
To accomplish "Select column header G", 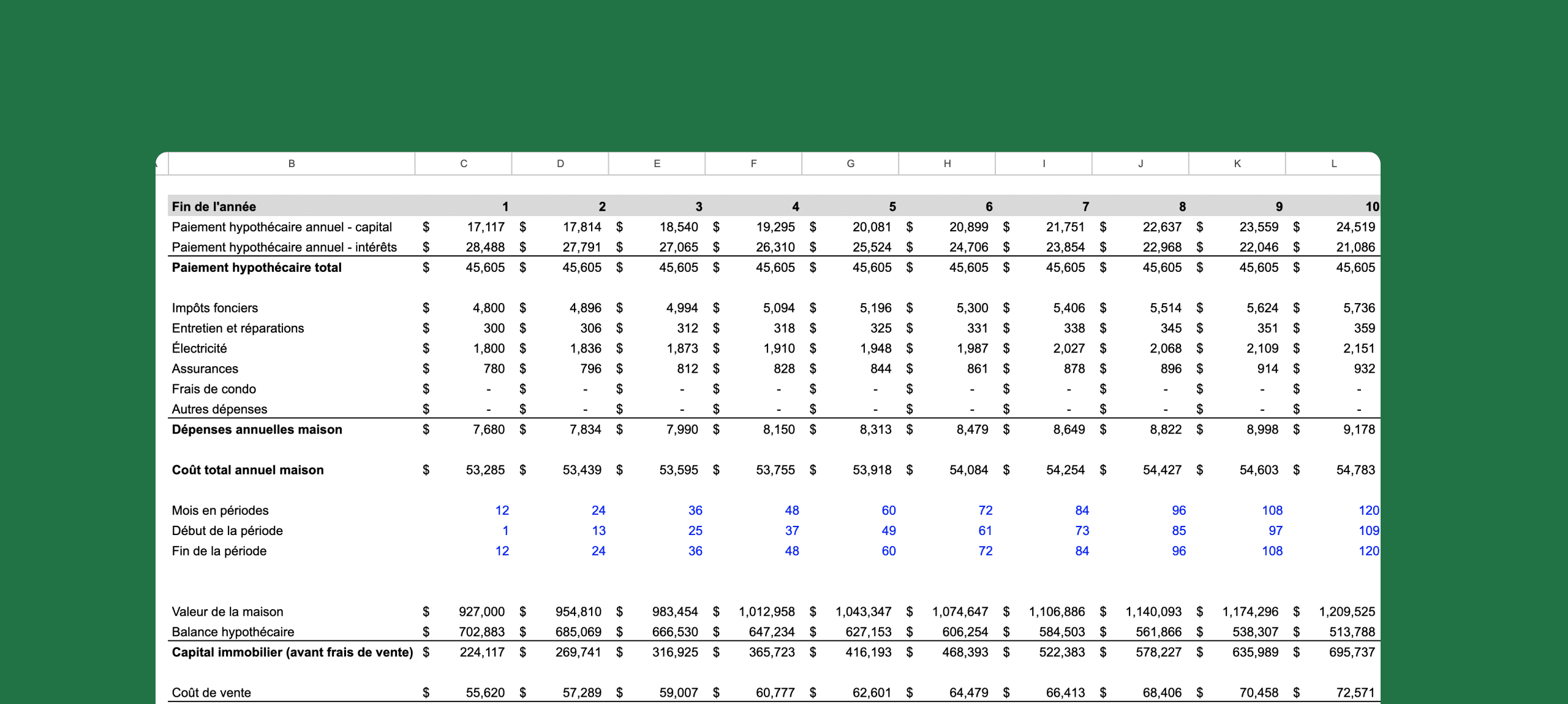I will pyautogui.click(x=851, y=163).
